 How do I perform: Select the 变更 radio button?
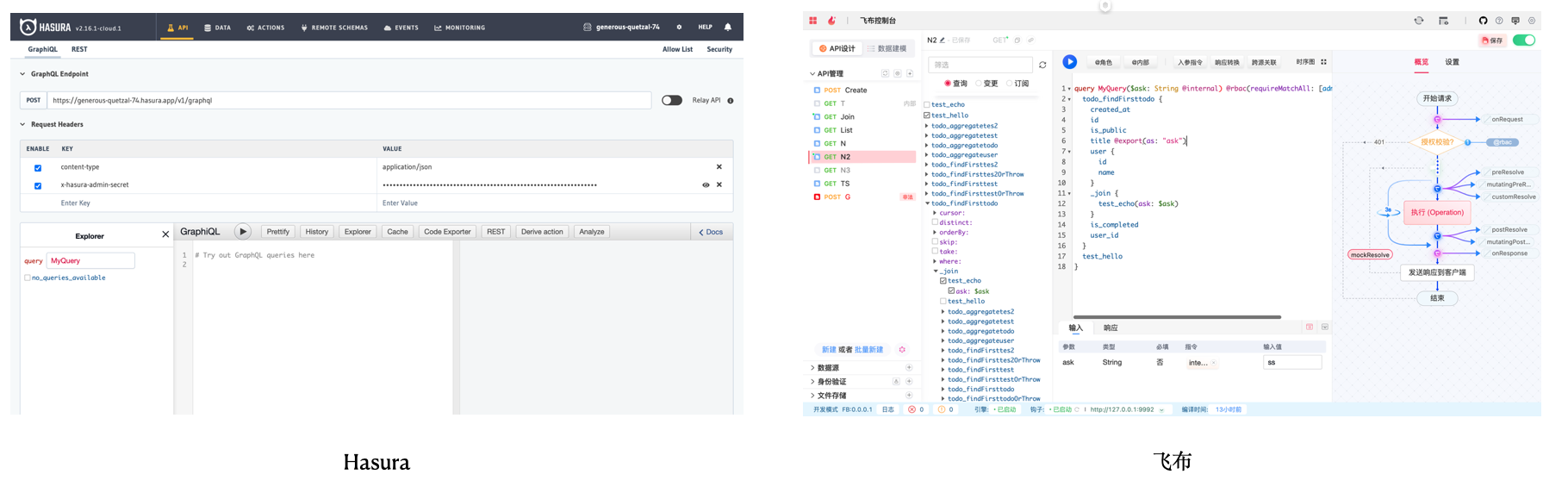click(x=979, y=84)
